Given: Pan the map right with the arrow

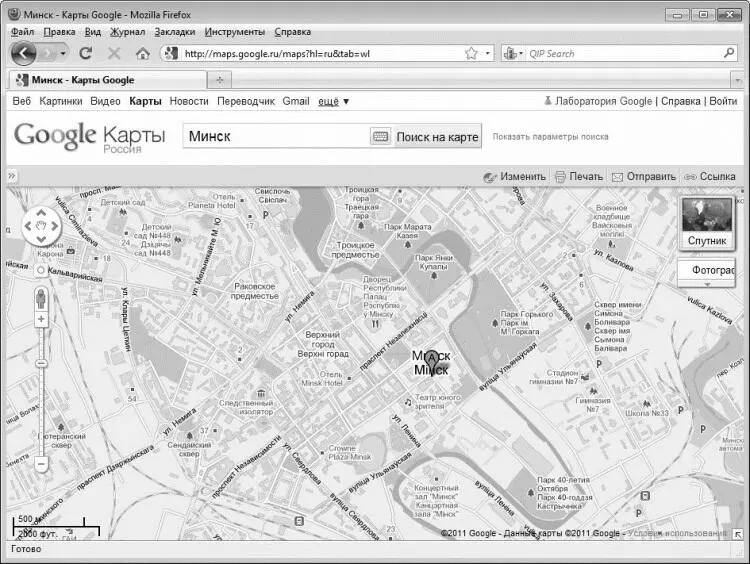Looking at the screenshot, I should point(55,226).
